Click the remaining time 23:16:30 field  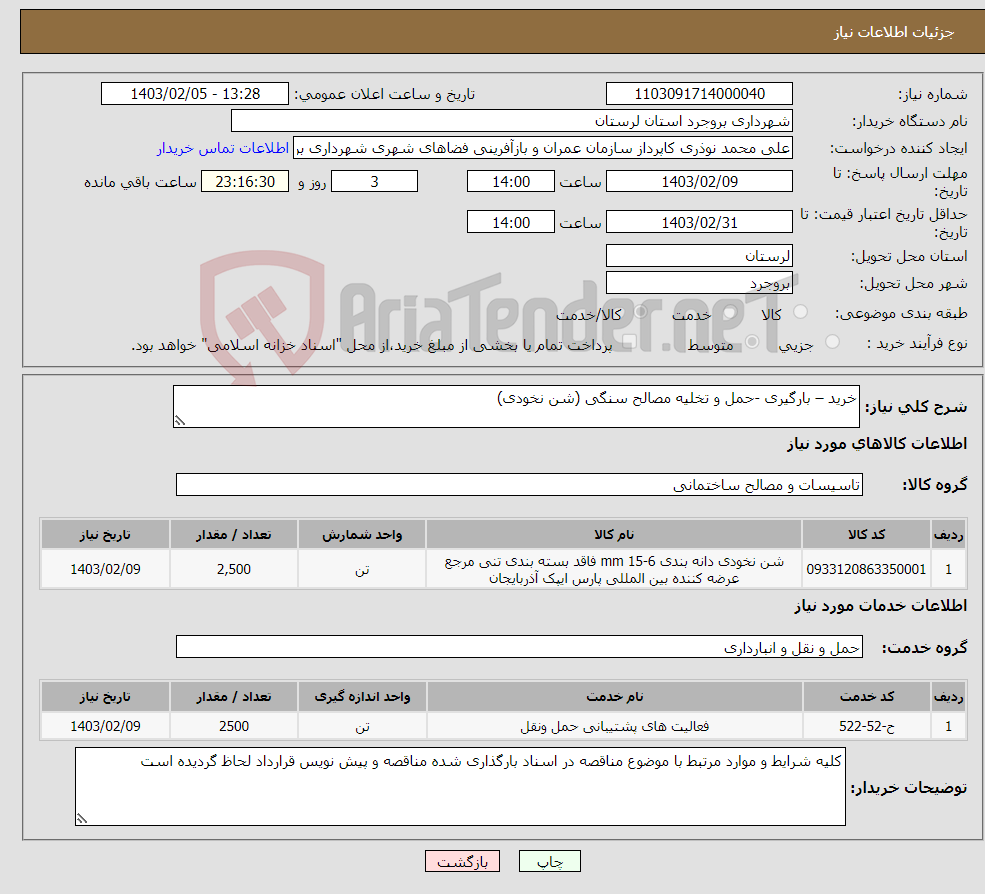tap(245, 182)
